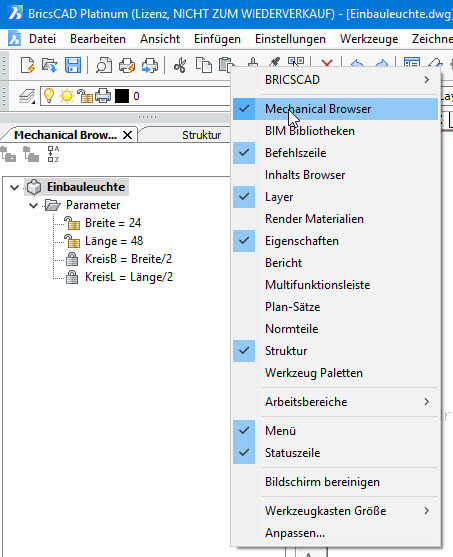Viewport: 453px width, 557px height.
Task: Click the Publish printer icon
Action: (x=150, y=66)
